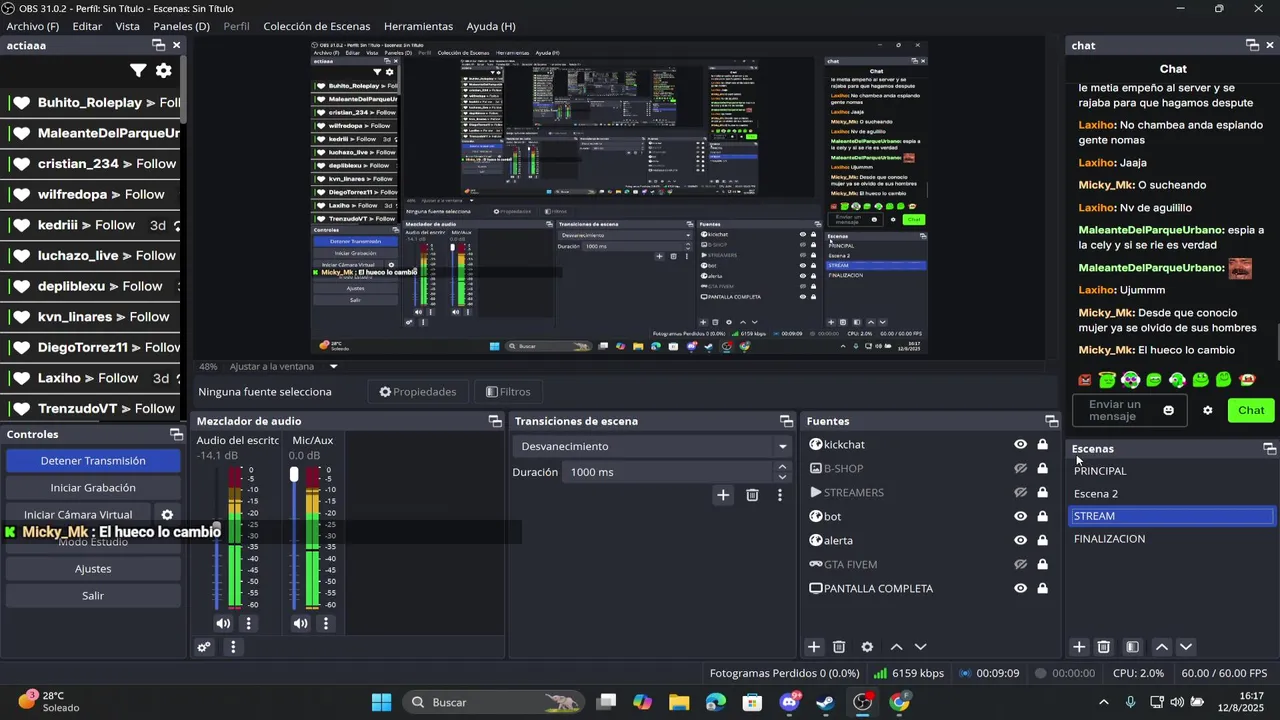The image size is (1280, 720).
Task: Click the Salir button
Action: (x=93, y=596)
